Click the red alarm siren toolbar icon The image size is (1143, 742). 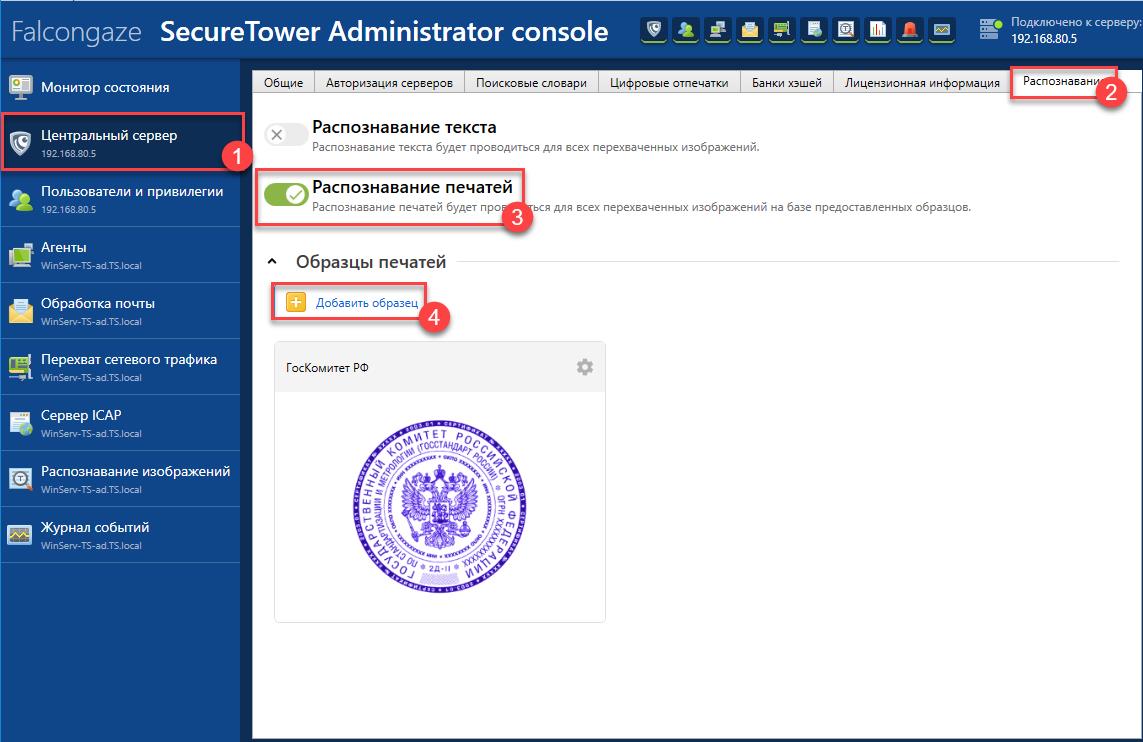910,30
